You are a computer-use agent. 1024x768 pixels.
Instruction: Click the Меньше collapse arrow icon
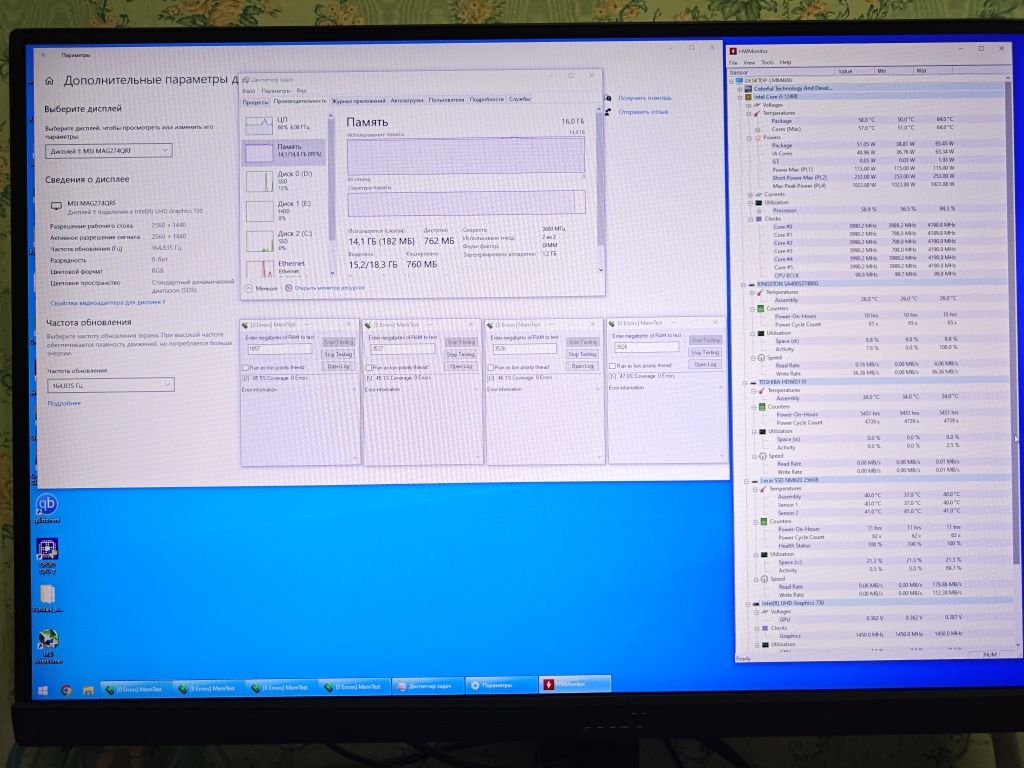point(248,288)
